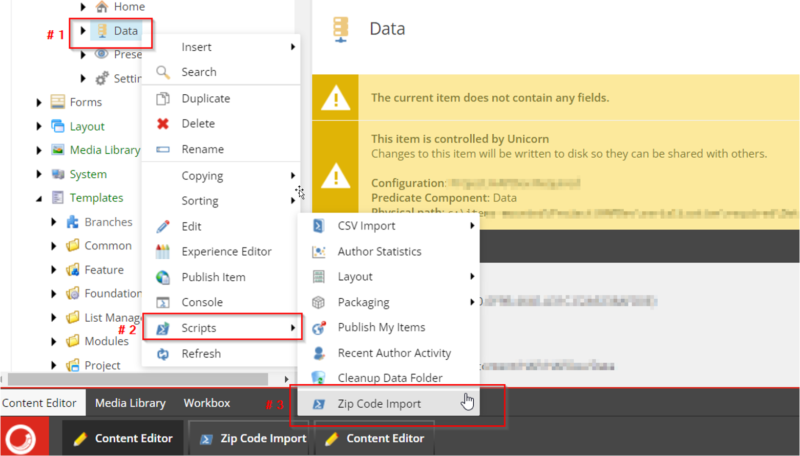Click the Recent Author Activity icon
800x456 pixels.
[319, 353]
